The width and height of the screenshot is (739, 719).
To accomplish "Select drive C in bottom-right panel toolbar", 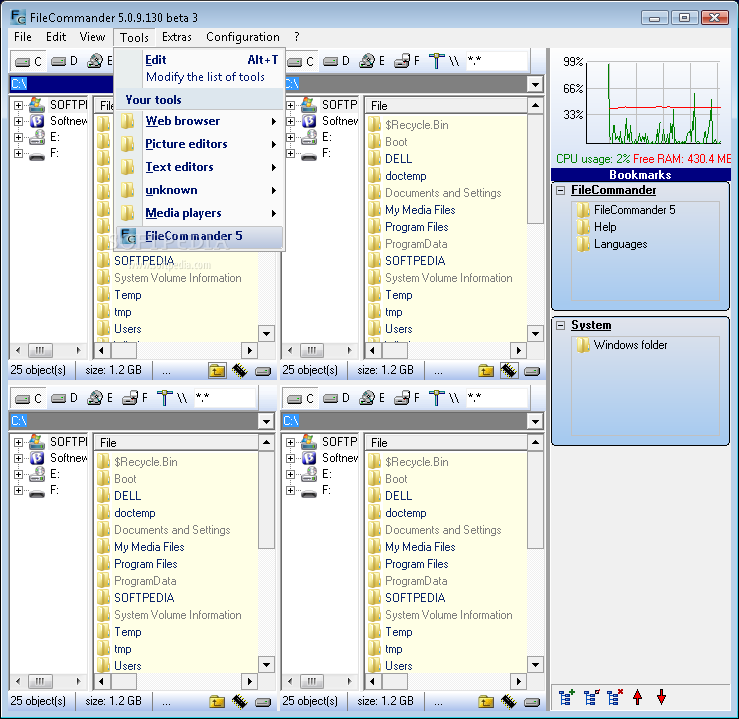I will [x=301, y=399].
